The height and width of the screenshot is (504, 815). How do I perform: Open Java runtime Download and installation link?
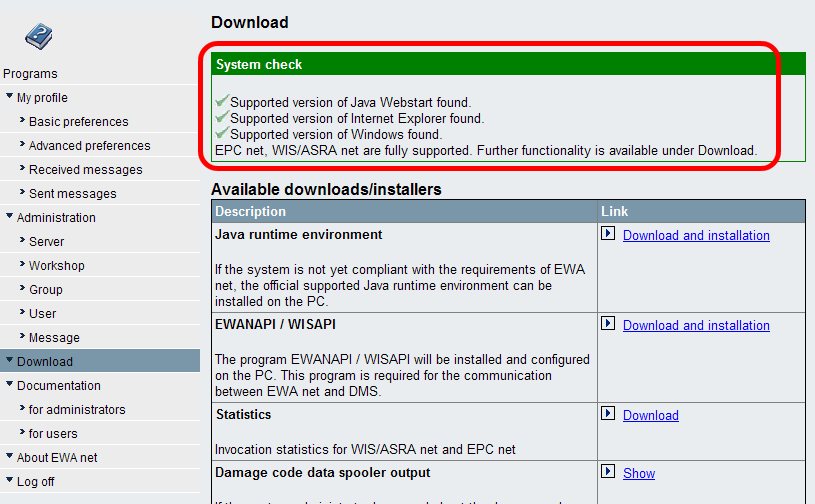point(696,236)
